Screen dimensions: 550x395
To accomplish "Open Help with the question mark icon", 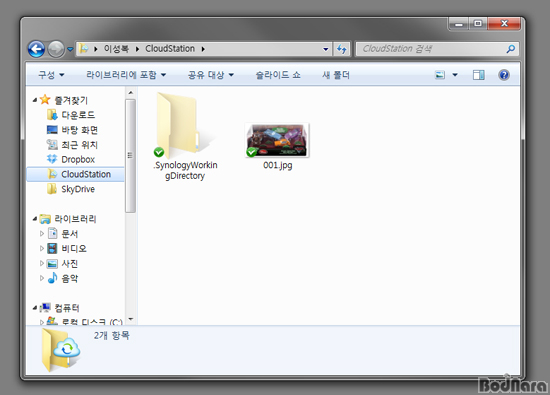I will [x=504, y=75].
